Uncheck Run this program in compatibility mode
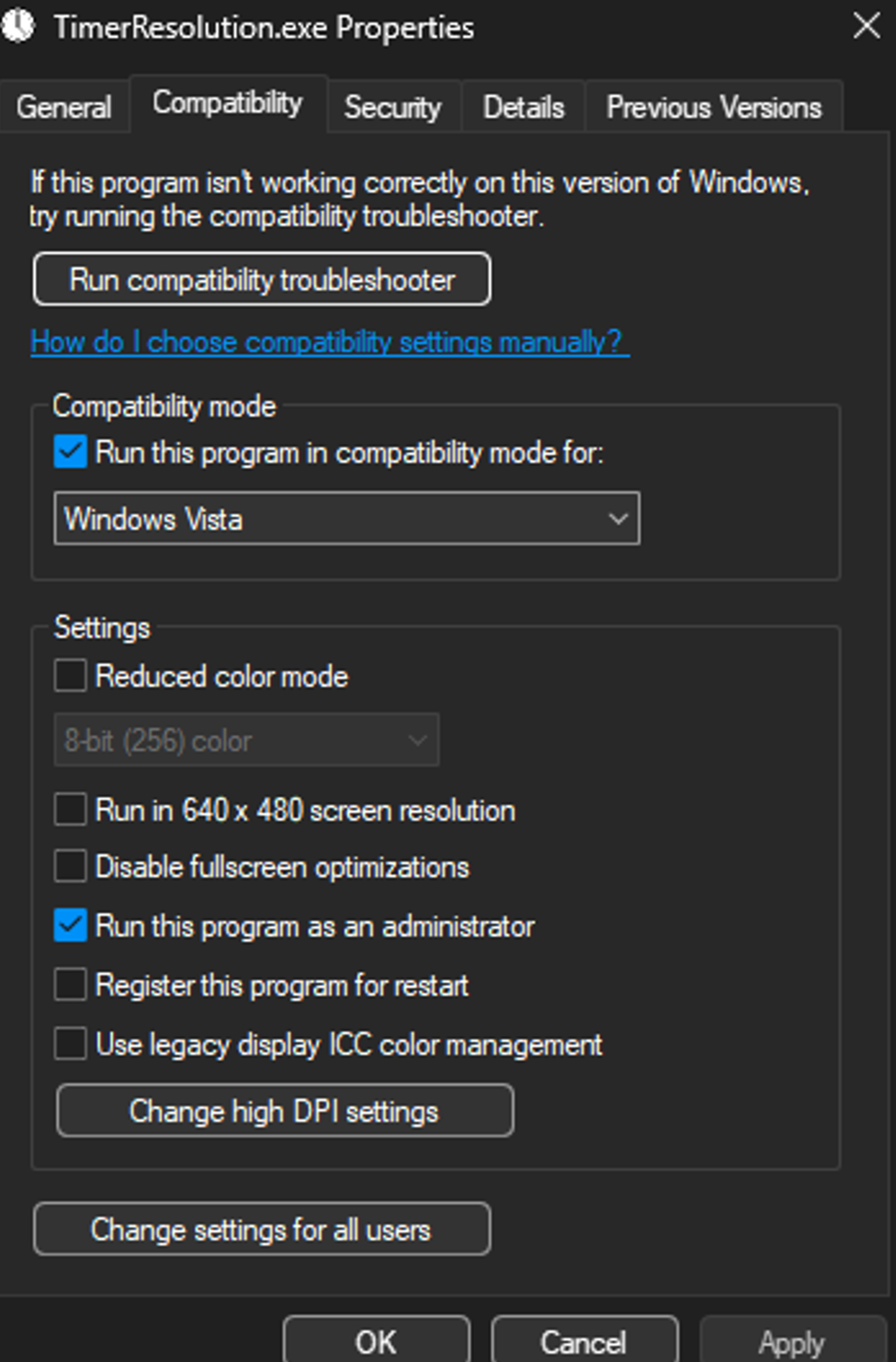Viewport: 896px width, 1362px height. (x=71, y=452)
